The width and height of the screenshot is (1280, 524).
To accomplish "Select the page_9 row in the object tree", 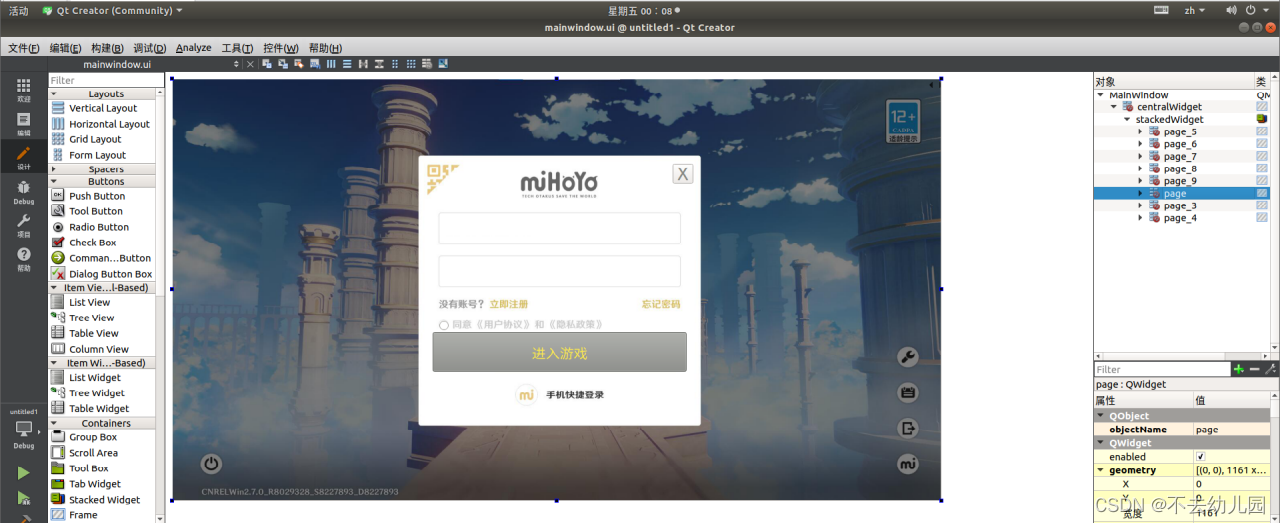I will (1180, 181).
